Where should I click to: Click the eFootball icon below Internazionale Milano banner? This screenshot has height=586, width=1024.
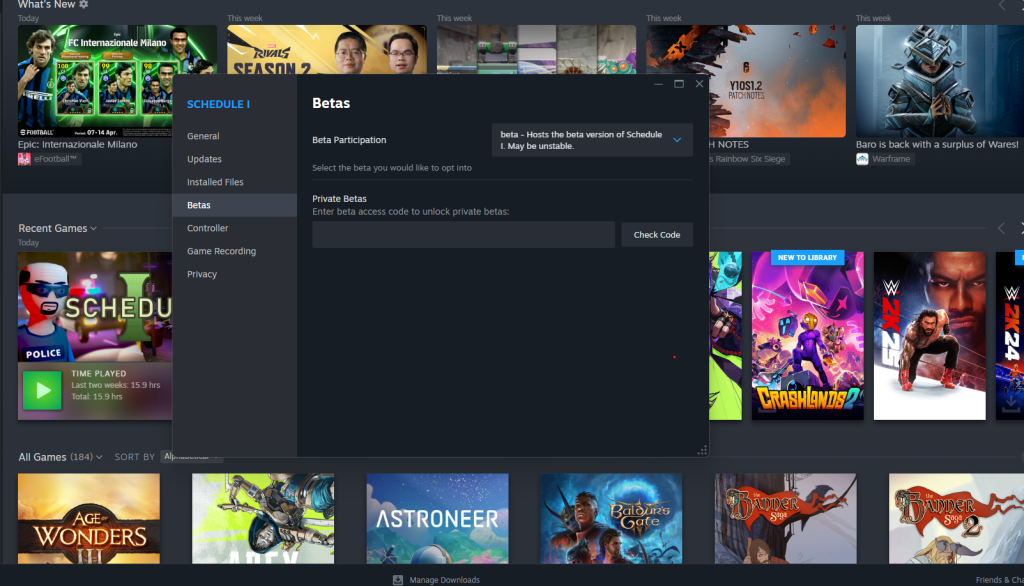(24, 158)
